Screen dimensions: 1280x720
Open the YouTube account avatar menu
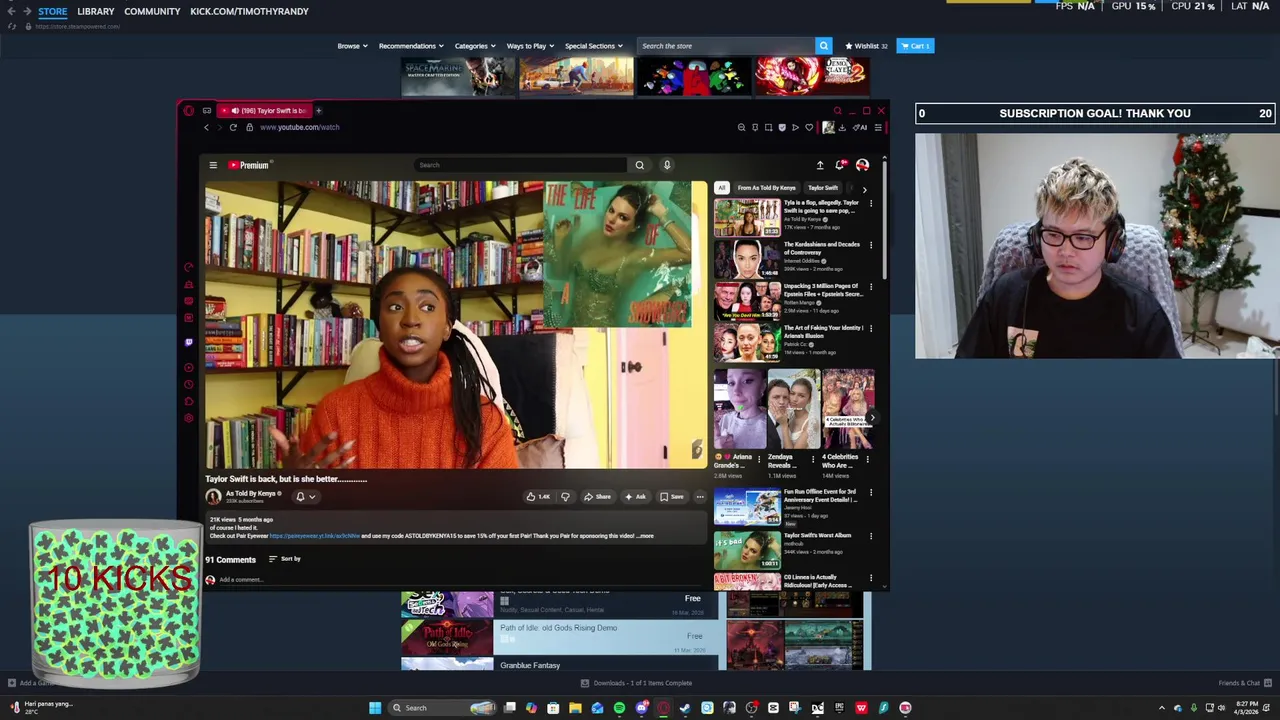[862, 165]
